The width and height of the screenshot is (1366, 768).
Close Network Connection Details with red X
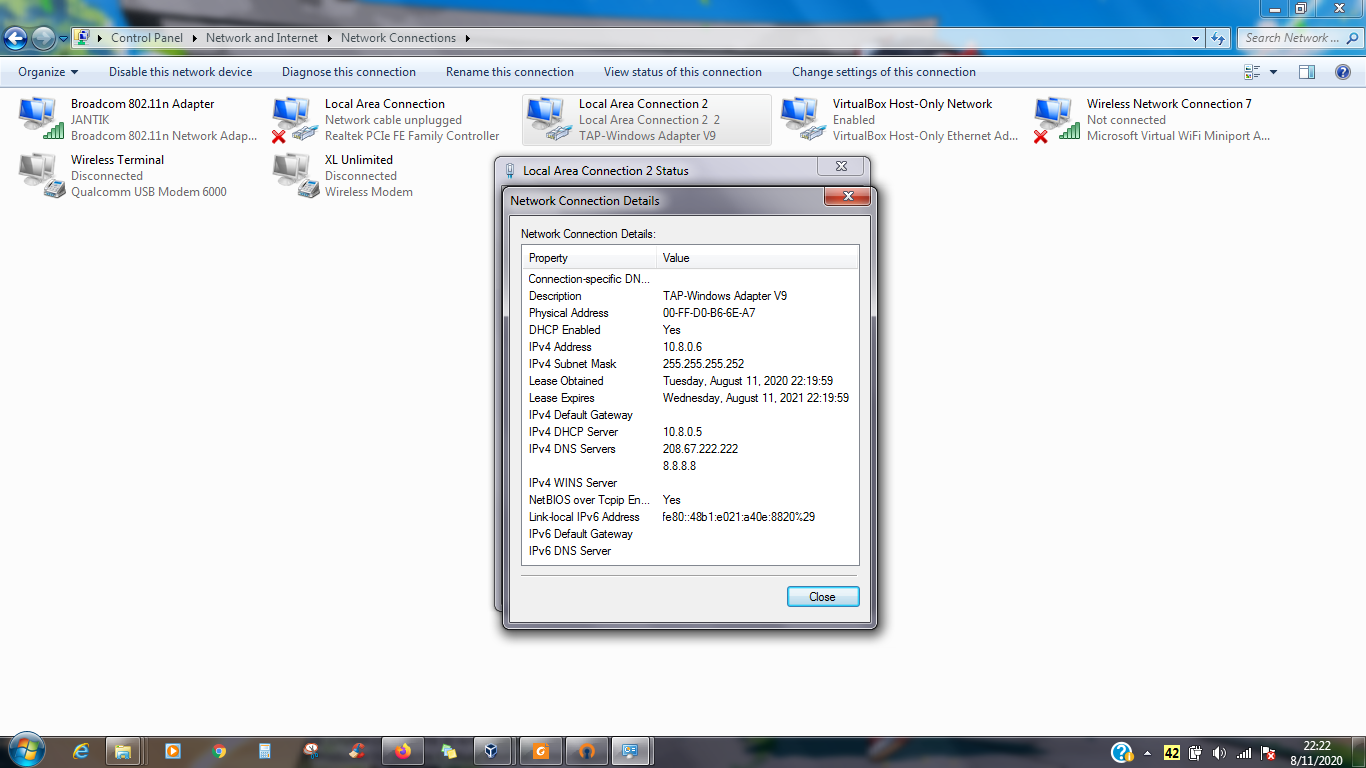click(x=847, y=197)
